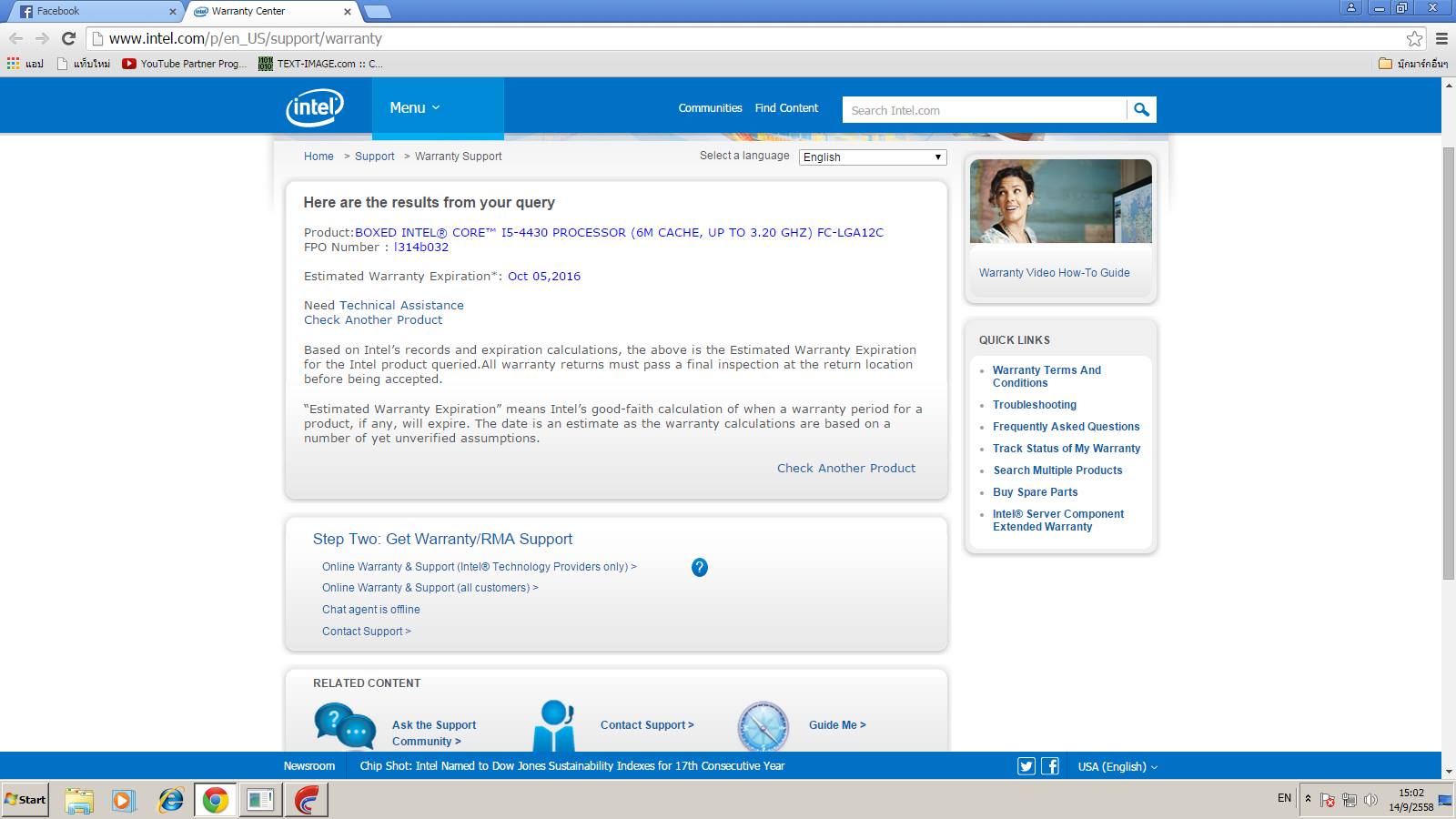
Task: Click the search magnifier button
Action: (1141, 110)
